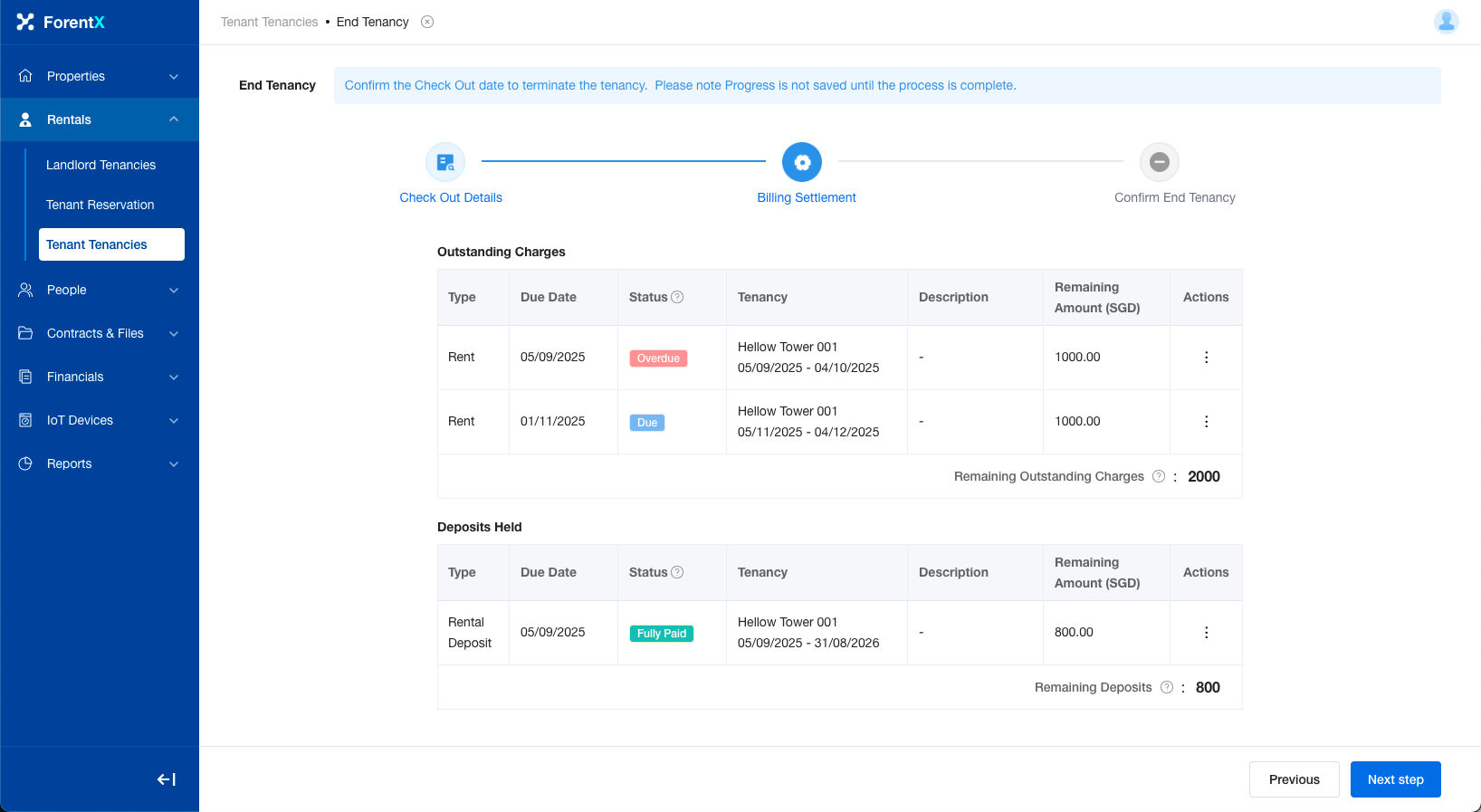
Task: Show help for Remaining Outstanding Charges
Action: click(x=1159, y=476)
